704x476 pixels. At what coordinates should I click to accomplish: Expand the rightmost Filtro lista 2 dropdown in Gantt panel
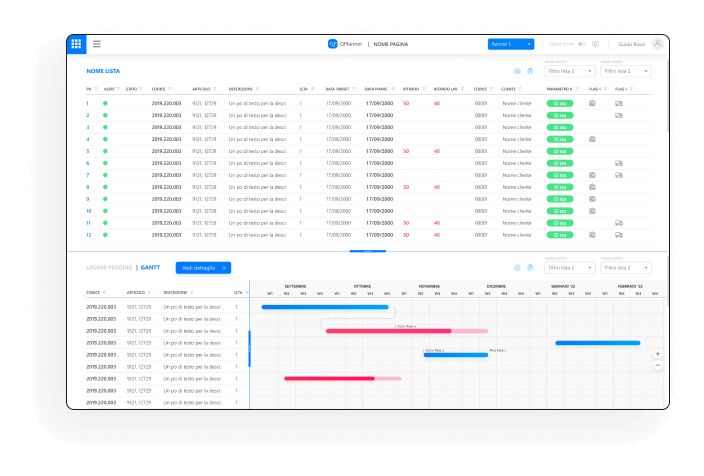coord(626,268)
